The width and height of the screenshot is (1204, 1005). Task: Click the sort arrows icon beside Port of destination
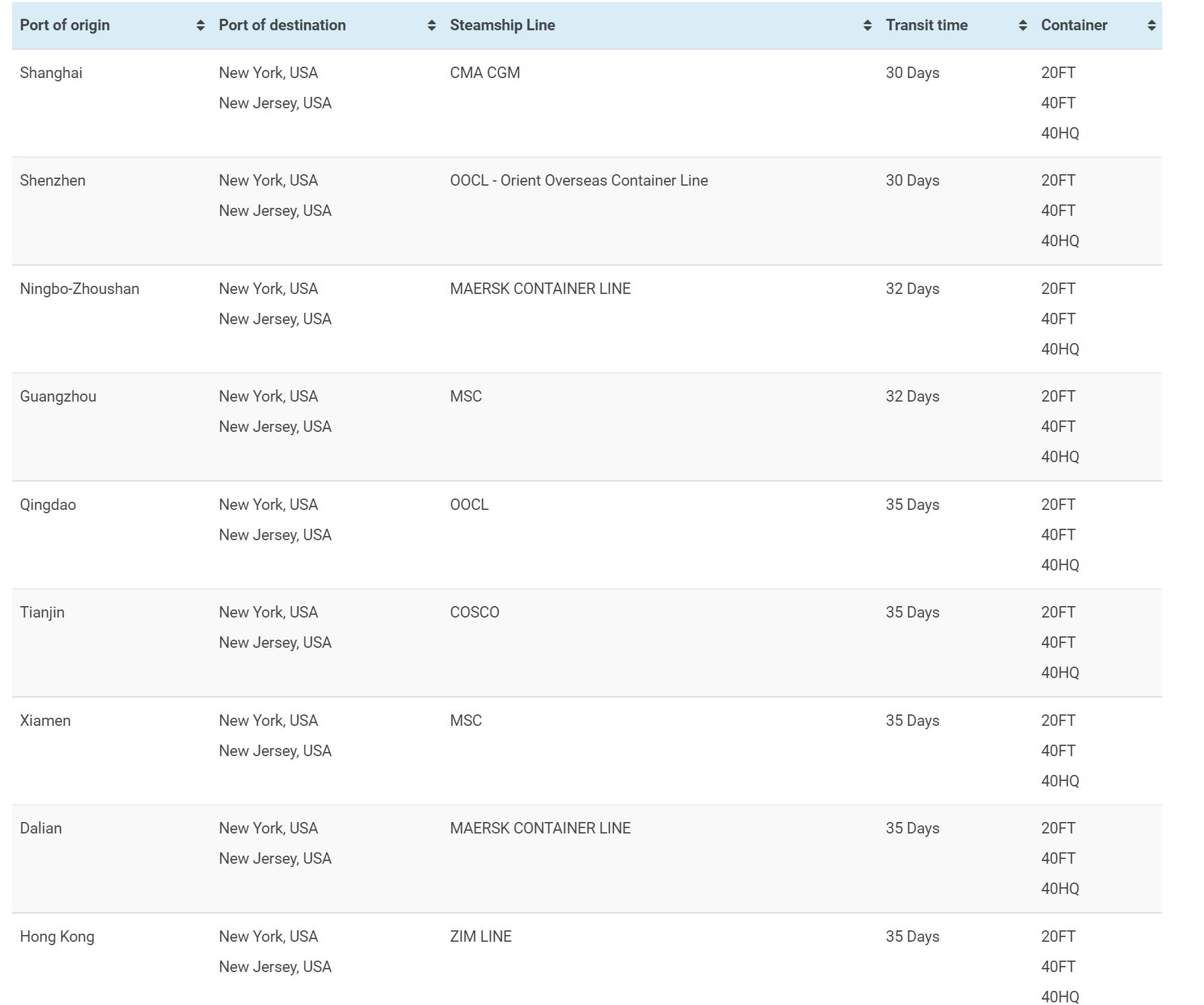click(x=431, y=26)
